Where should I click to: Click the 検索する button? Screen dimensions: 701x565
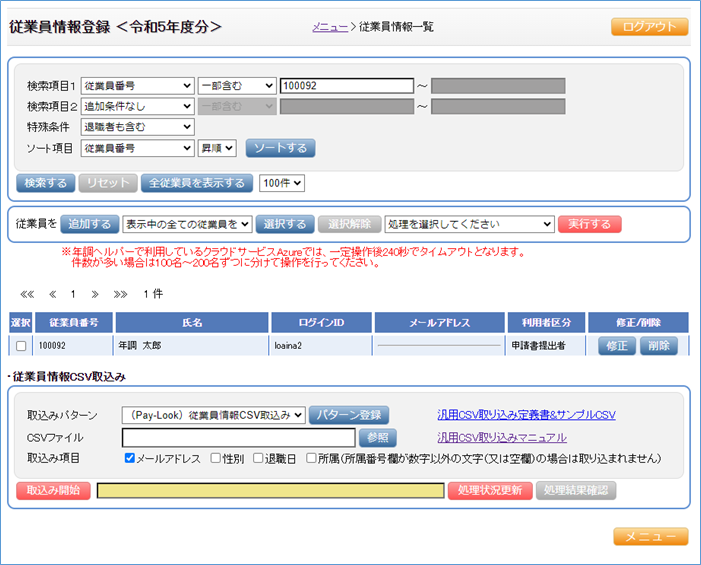[45, 183]
